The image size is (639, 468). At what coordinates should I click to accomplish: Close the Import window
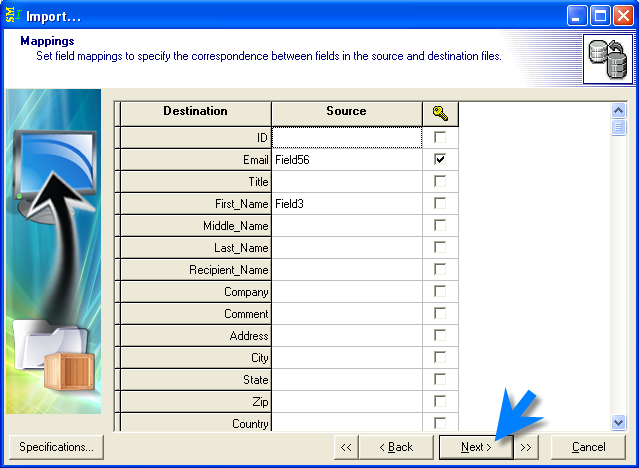[624, 15]
